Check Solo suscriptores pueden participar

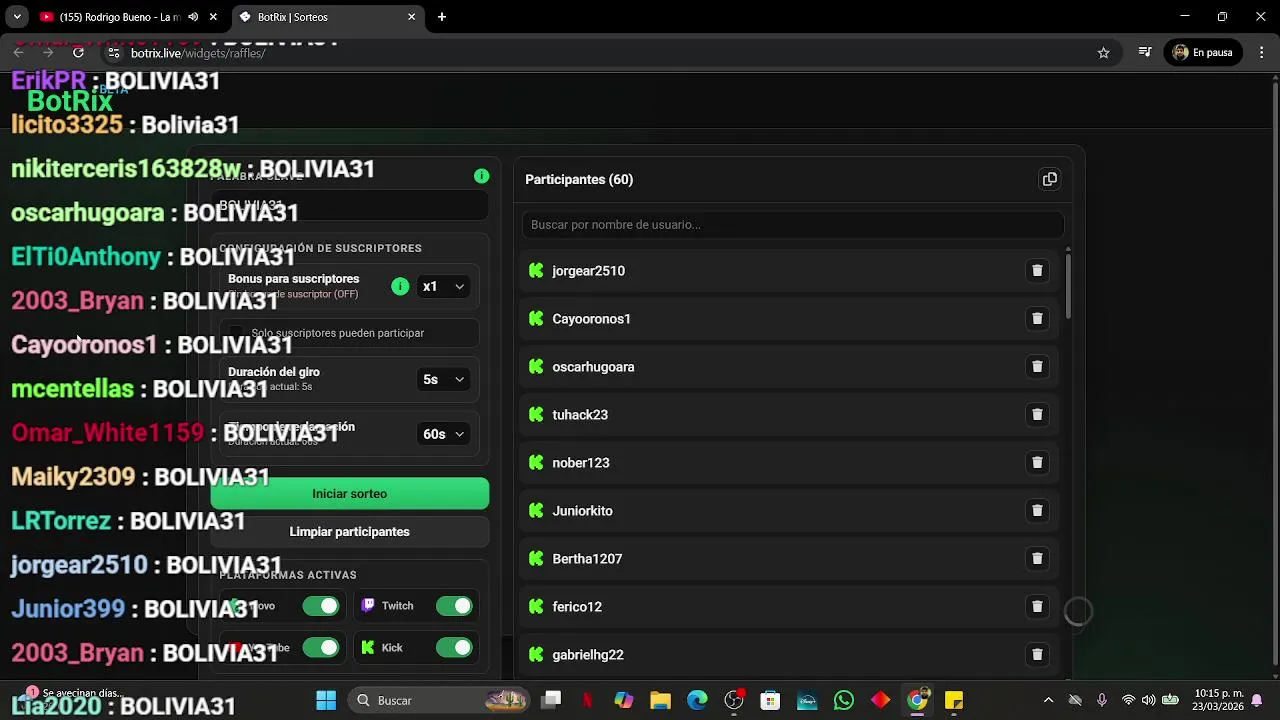pos(236,333)
